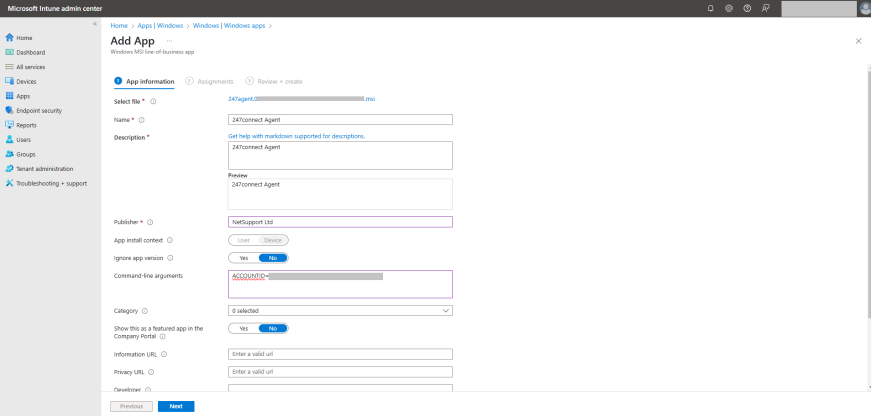Click into the Information URL field
871x416 pixels.
(341, 354)
